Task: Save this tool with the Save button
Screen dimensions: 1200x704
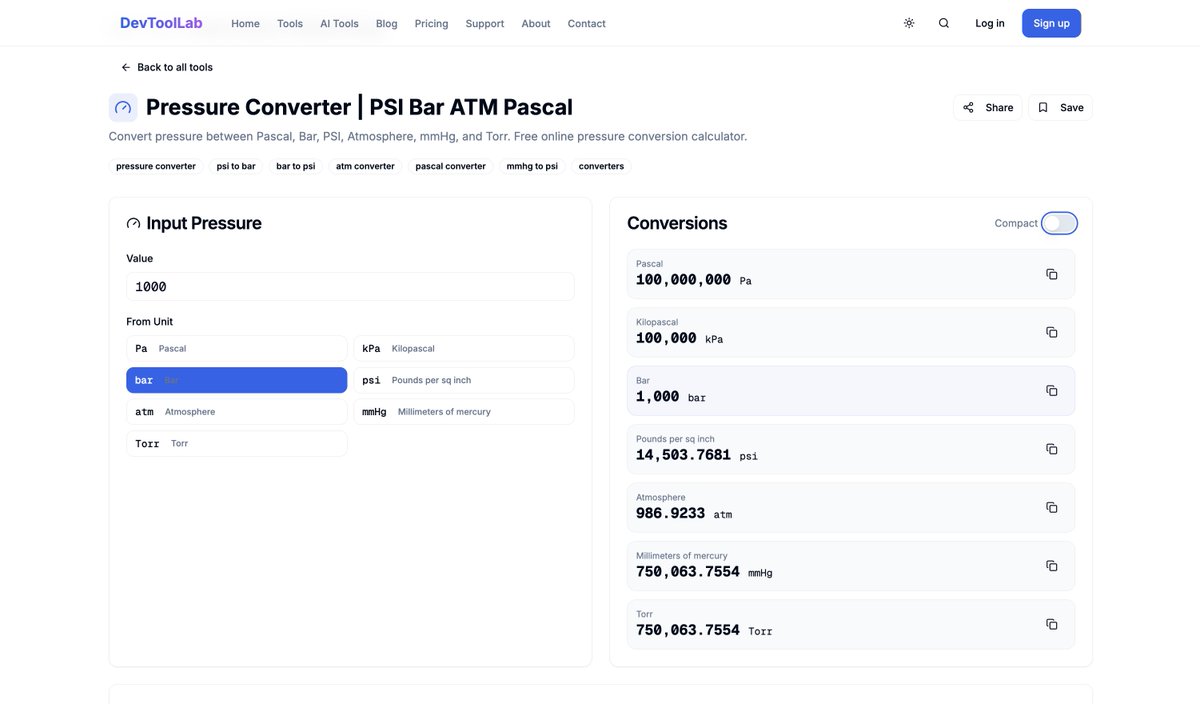Action: tap(1060, 107)
